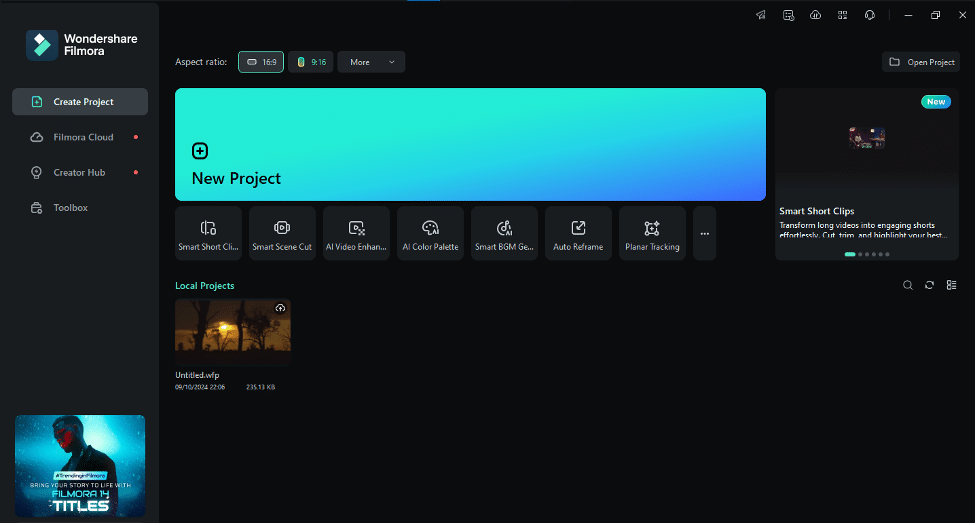Open the AI Video Enhancer tool
Viewport: 977px width, 525px height.
tap(356, 234)
